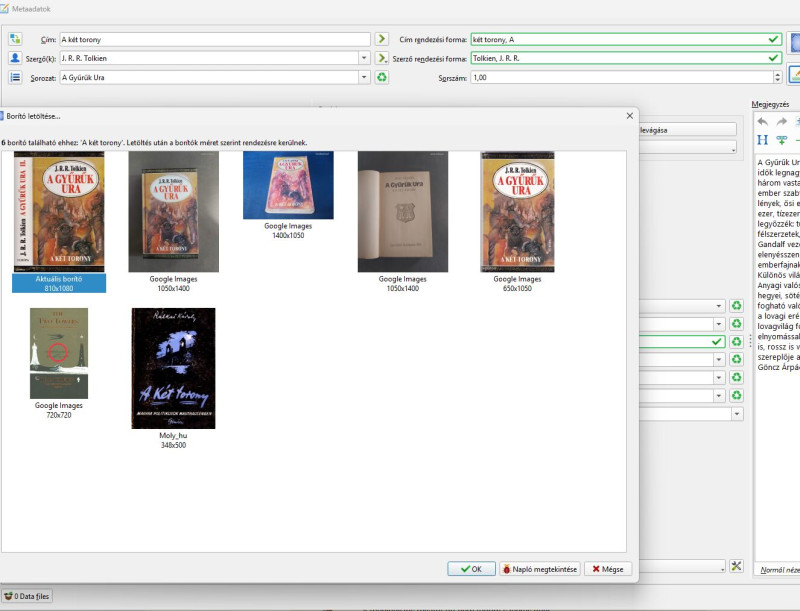The width and height of the screenshot is (800, 611).
Task: Adjust the Sorszám spinner arrows
Action: (777, 77)
